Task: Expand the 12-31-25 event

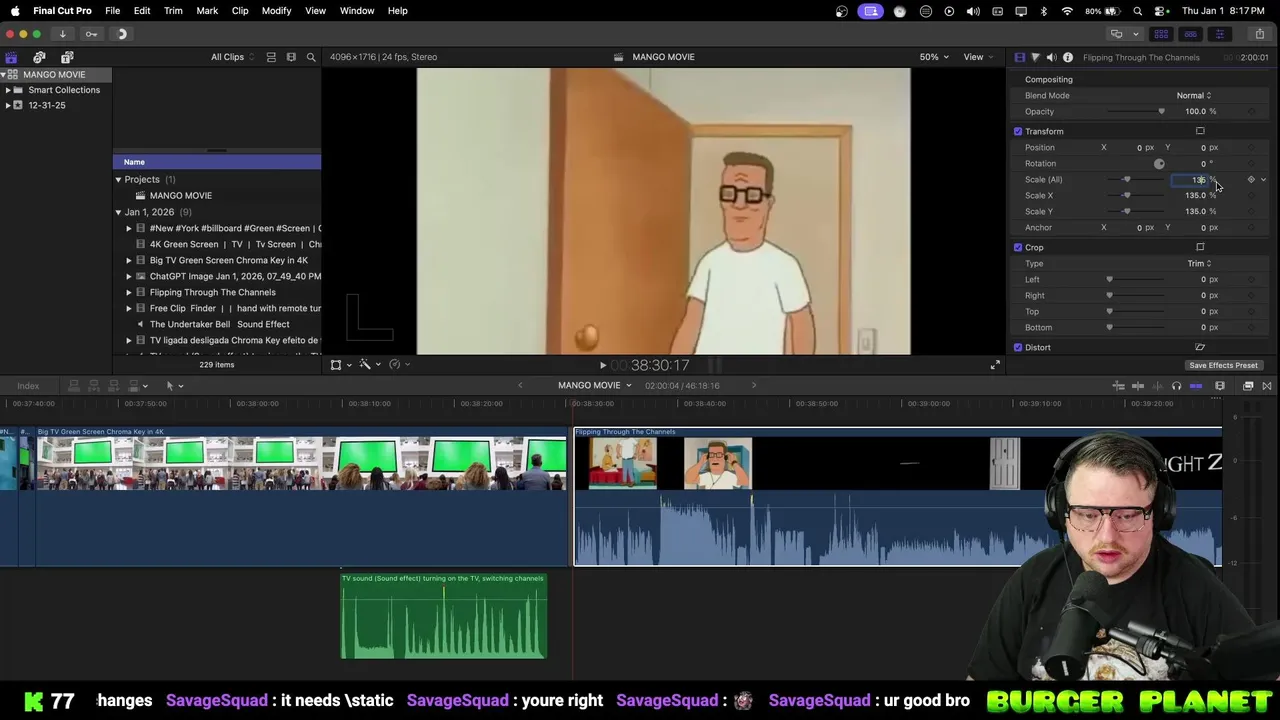Action: pyautogui.click(x=8, y=105)
